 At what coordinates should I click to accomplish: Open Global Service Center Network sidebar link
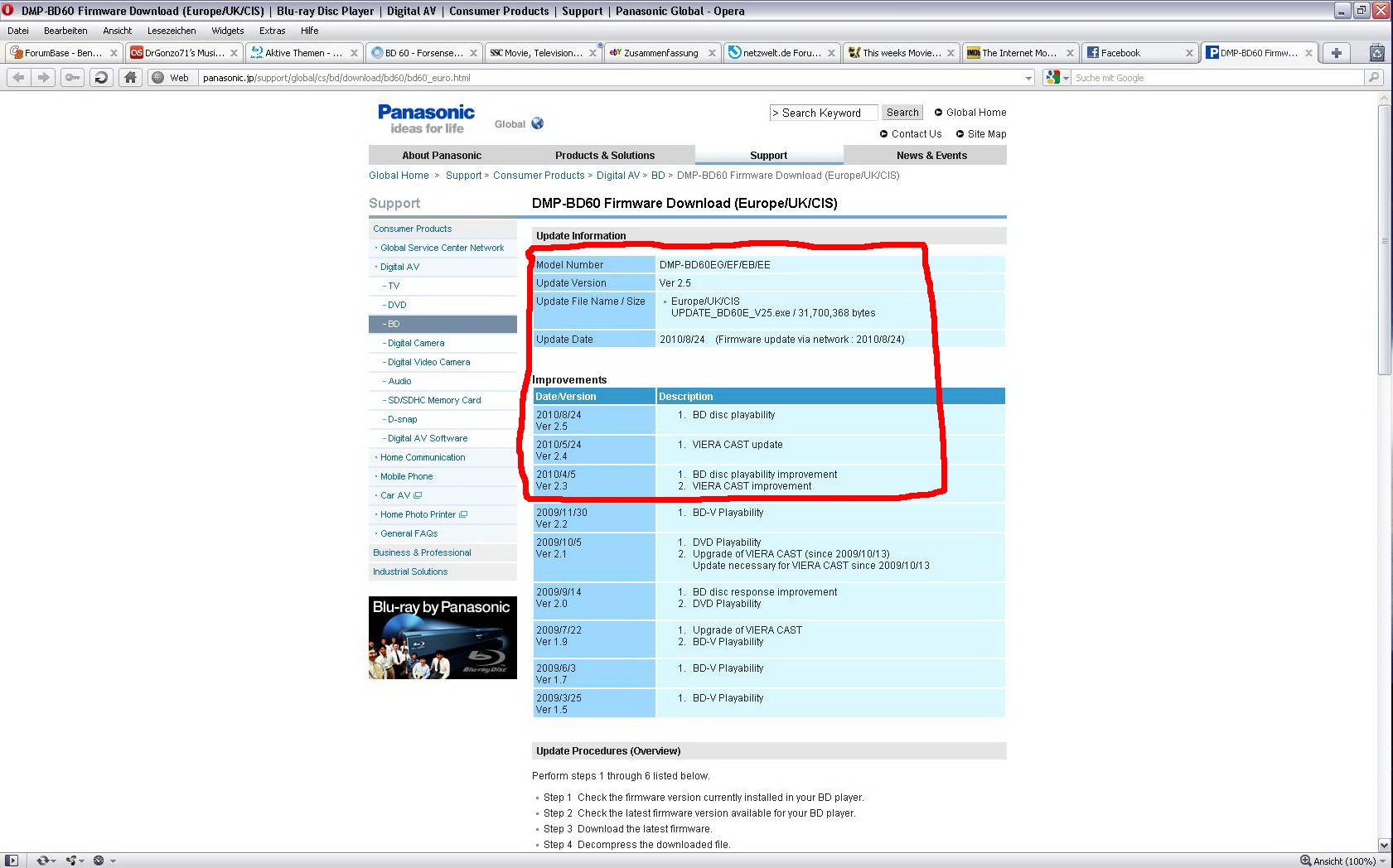[442, 248]
